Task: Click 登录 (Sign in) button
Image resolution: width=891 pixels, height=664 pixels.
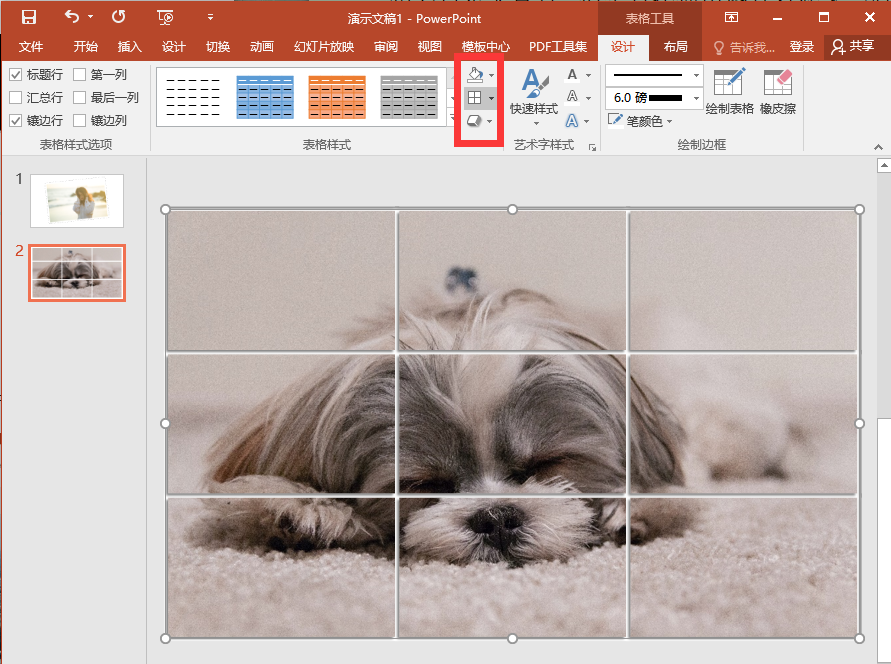Action: pos(802,47)
